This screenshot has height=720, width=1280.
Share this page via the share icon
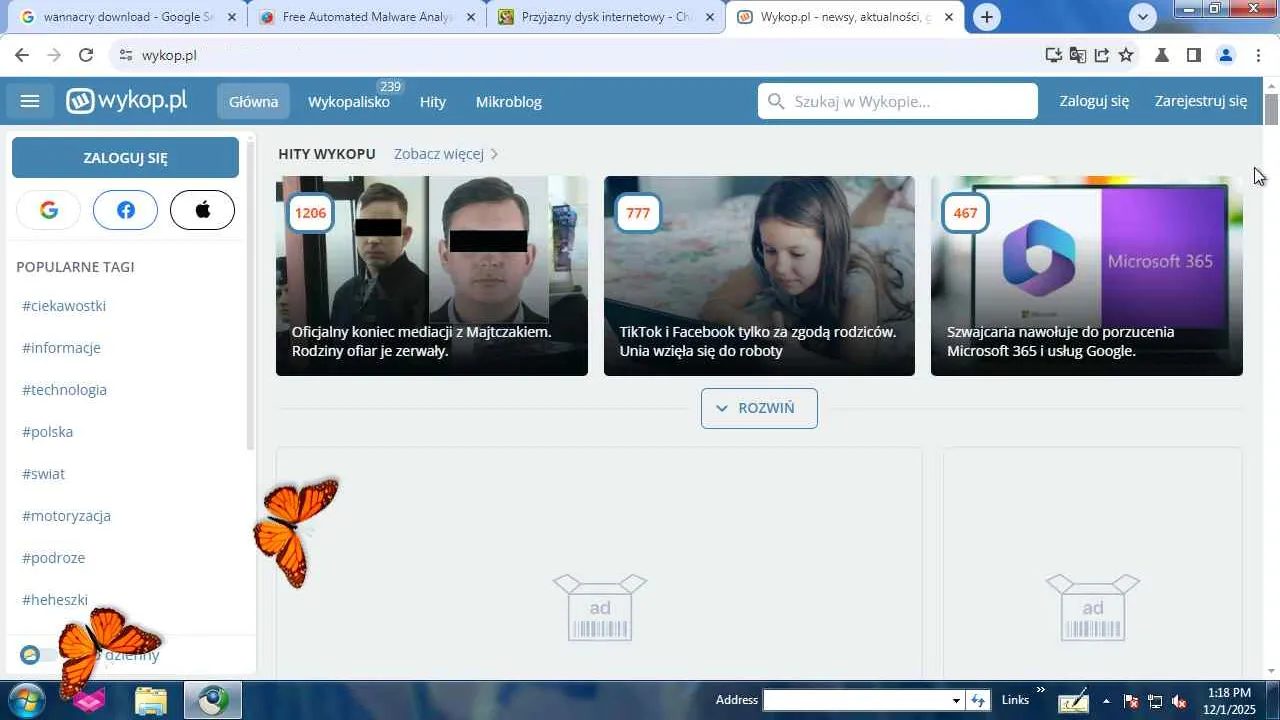click(1102, 55)
